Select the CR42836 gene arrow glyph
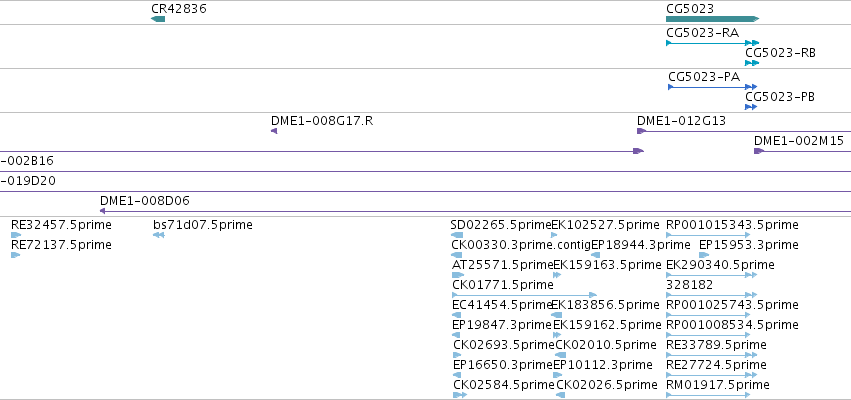The height and width of the screenshot is (400, 851). 158,19
